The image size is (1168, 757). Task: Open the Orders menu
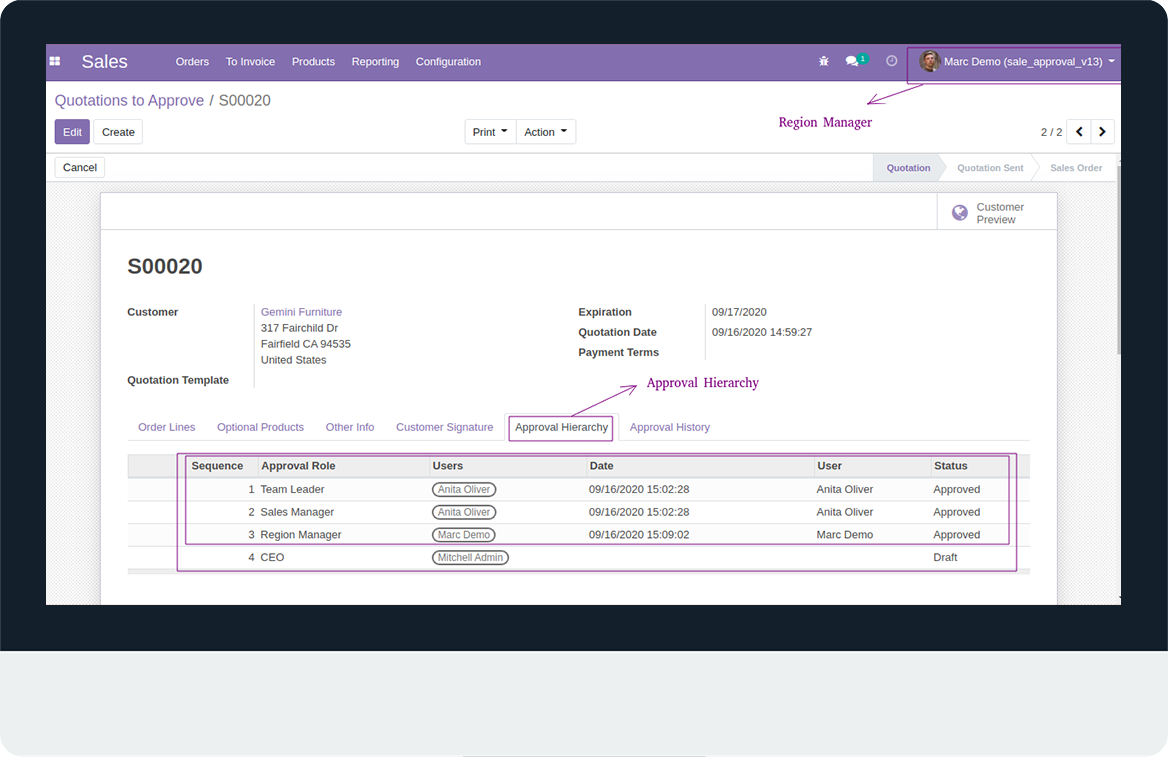(x=192, y=62)
